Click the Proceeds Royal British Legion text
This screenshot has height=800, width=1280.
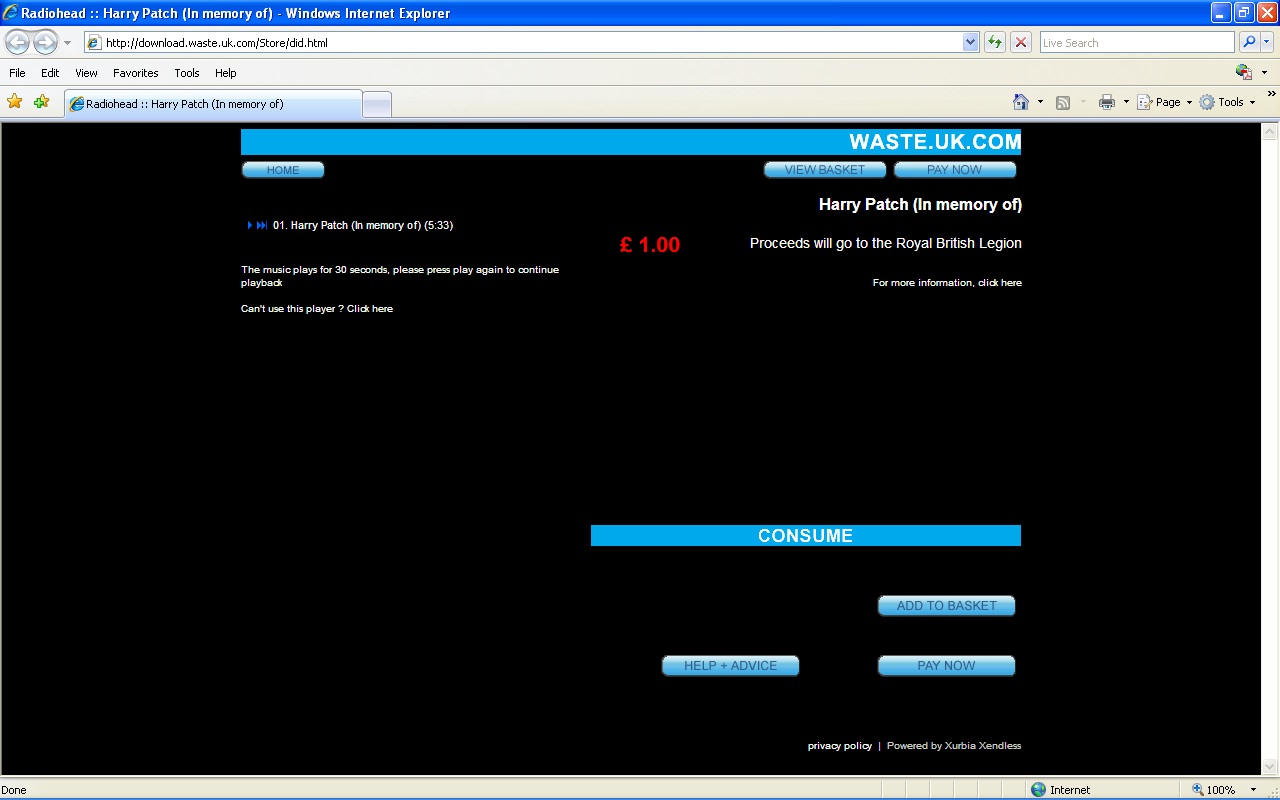pyautogui.click(x=886, y=243)
